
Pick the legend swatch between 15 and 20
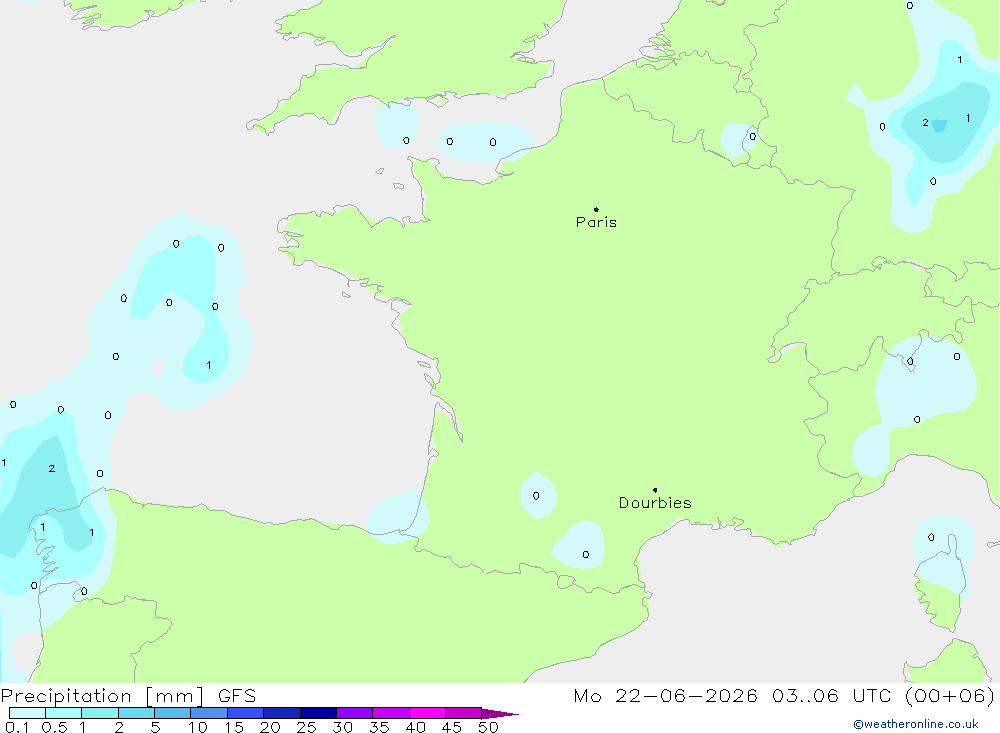(x=245, y=713)
